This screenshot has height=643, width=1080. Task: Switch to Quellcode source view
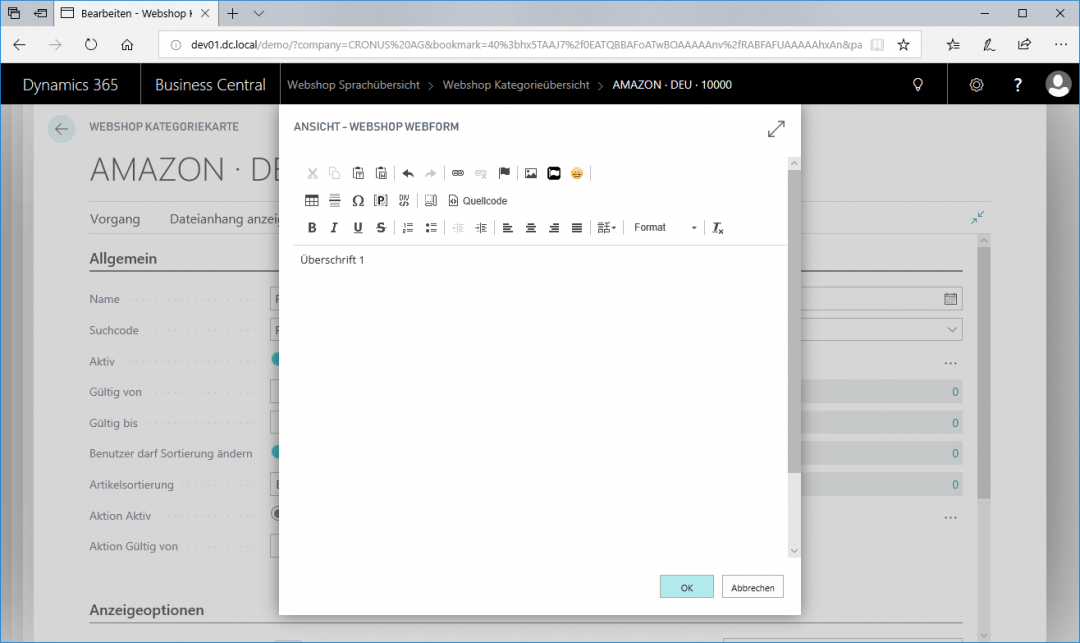tap(477, 200)
